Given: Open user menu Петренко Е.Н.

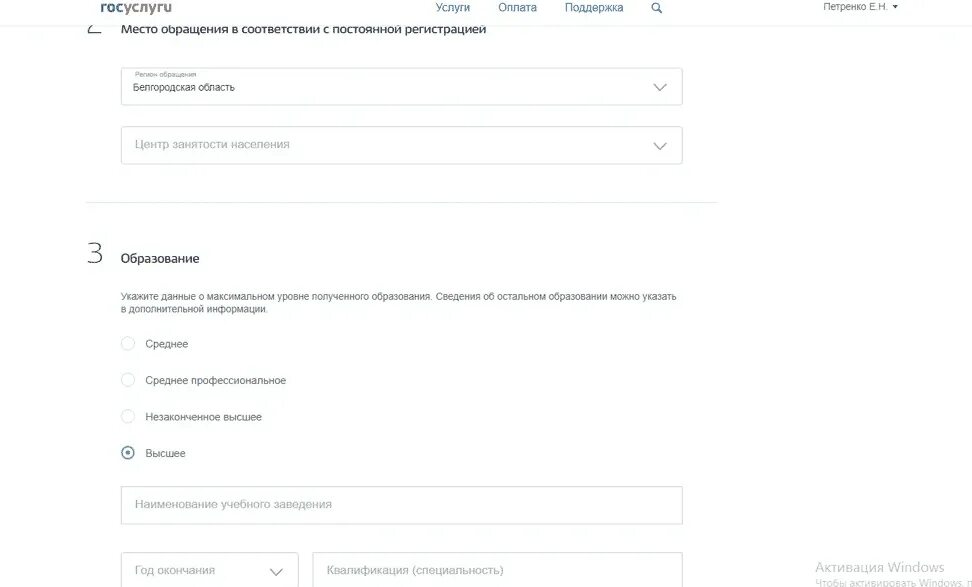Looking at the screenshot, I should click(x=860, y=7).
